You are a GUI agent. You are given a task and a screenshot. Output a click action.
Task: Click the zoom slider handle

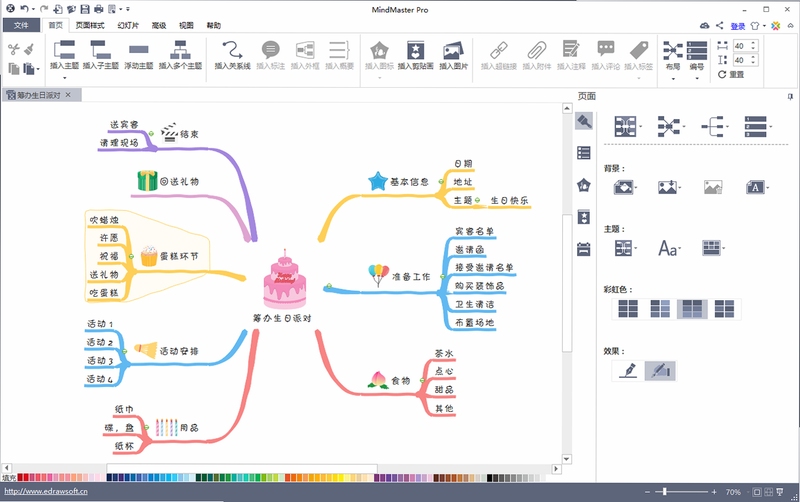point(664,492)
